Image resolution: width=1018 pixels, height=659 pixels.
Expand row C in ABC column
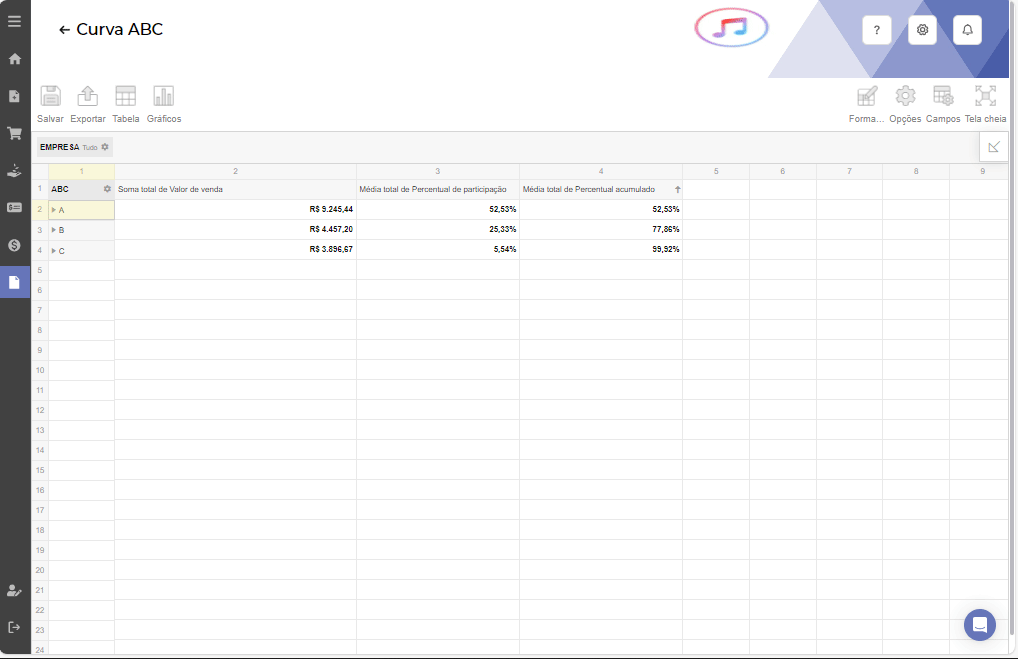click(x=54, y=250)
